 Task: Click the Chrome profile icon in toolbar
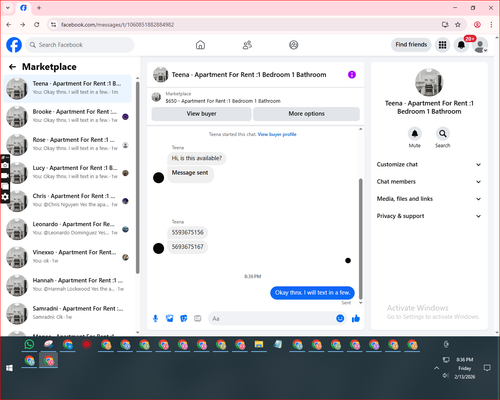pos(477,25)
